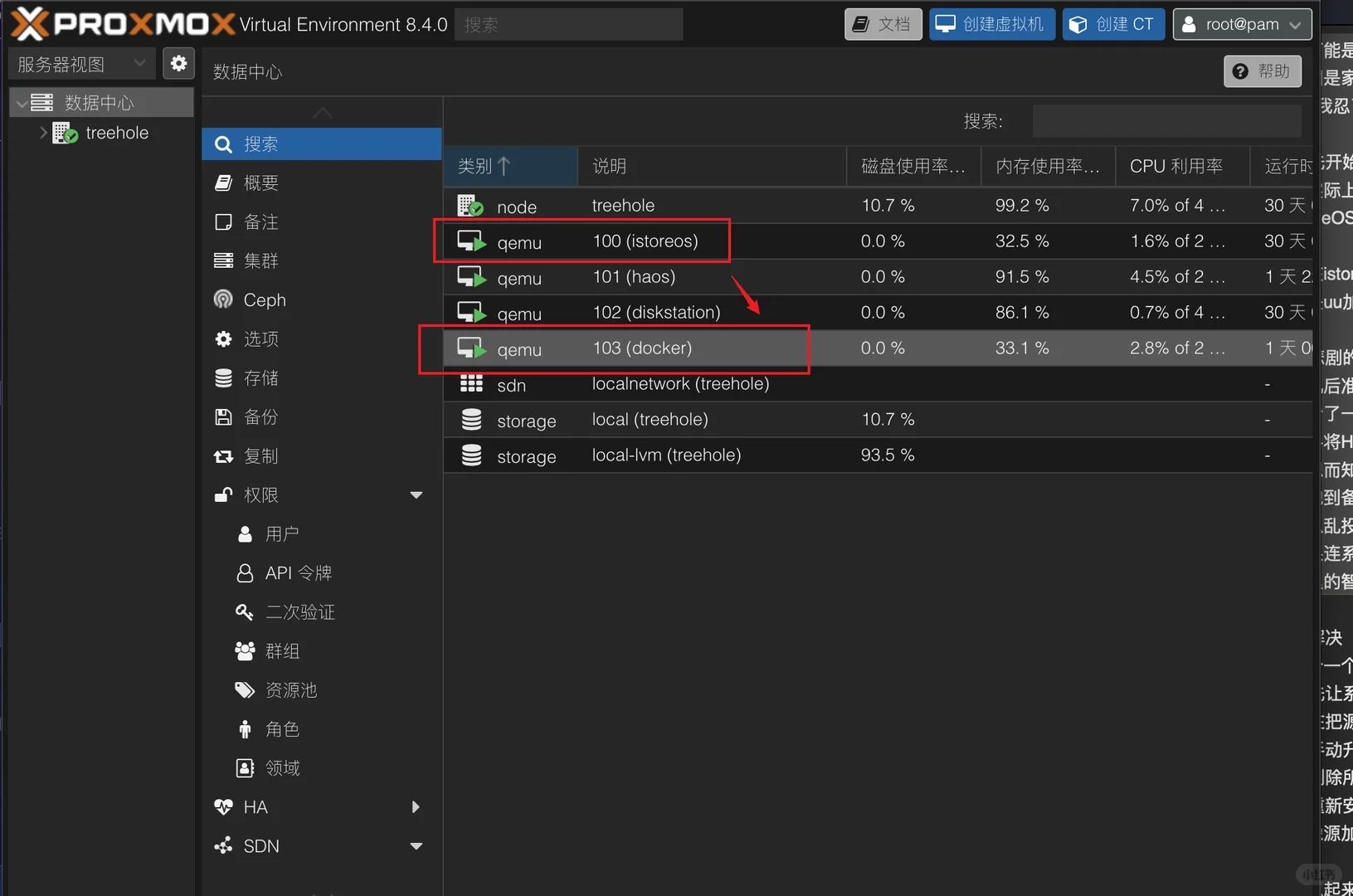Open the 备注 notes menu item

click(x=322, y=222)
